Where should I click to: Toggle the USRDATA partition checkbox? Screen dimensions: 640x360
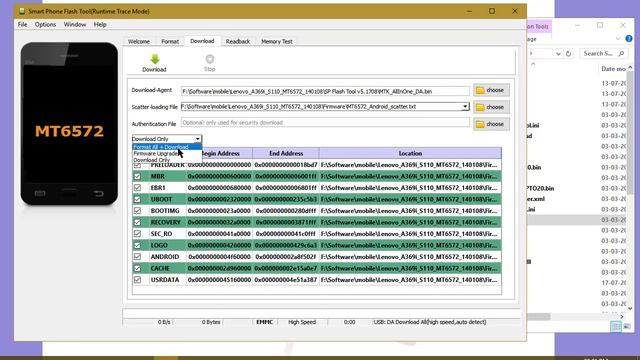point(137,280)
